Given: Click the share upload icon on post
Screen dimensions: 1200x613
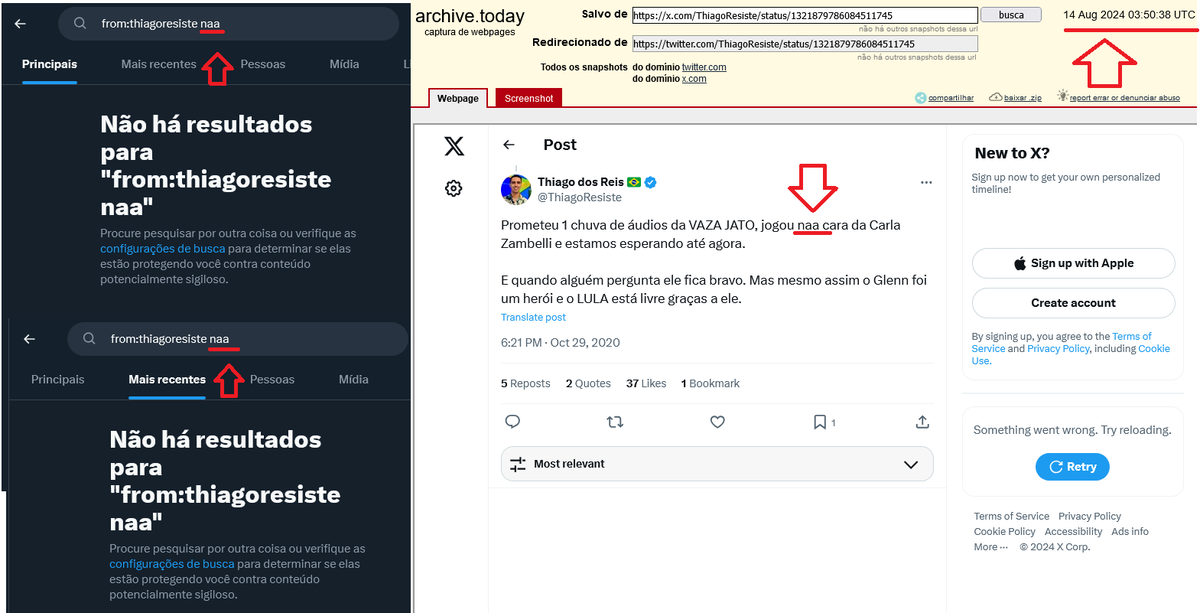Looking at the screenshot, I should (922, 422).
